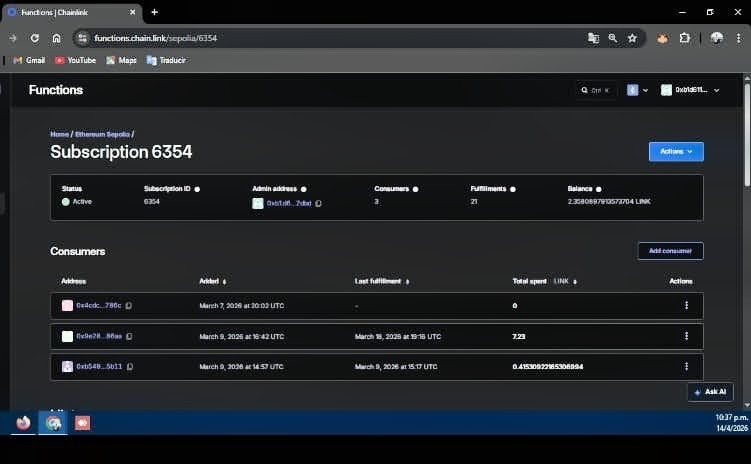The width and height of the screenshot is (751, 464).
Task: Click the browser forward arrow
Action: coord(13,38)
